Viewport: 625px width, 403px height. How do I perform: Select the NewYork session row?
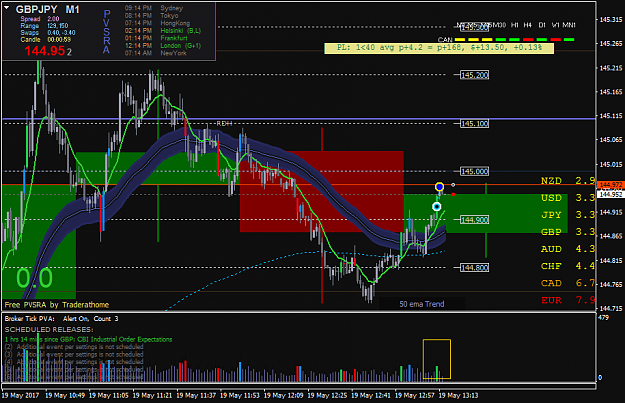[155, 53]
